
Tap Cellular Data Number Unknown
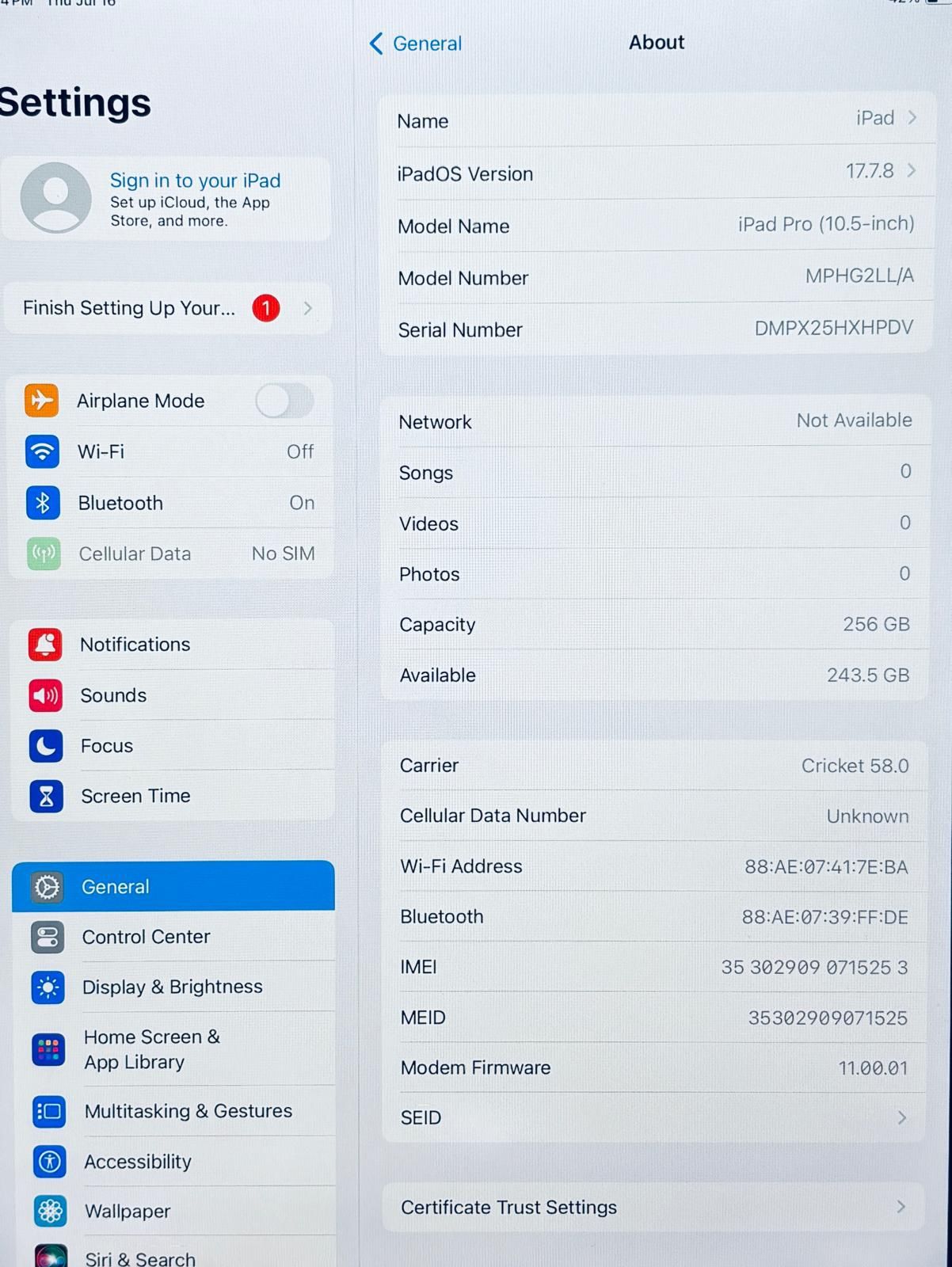[x=867, y=816]
